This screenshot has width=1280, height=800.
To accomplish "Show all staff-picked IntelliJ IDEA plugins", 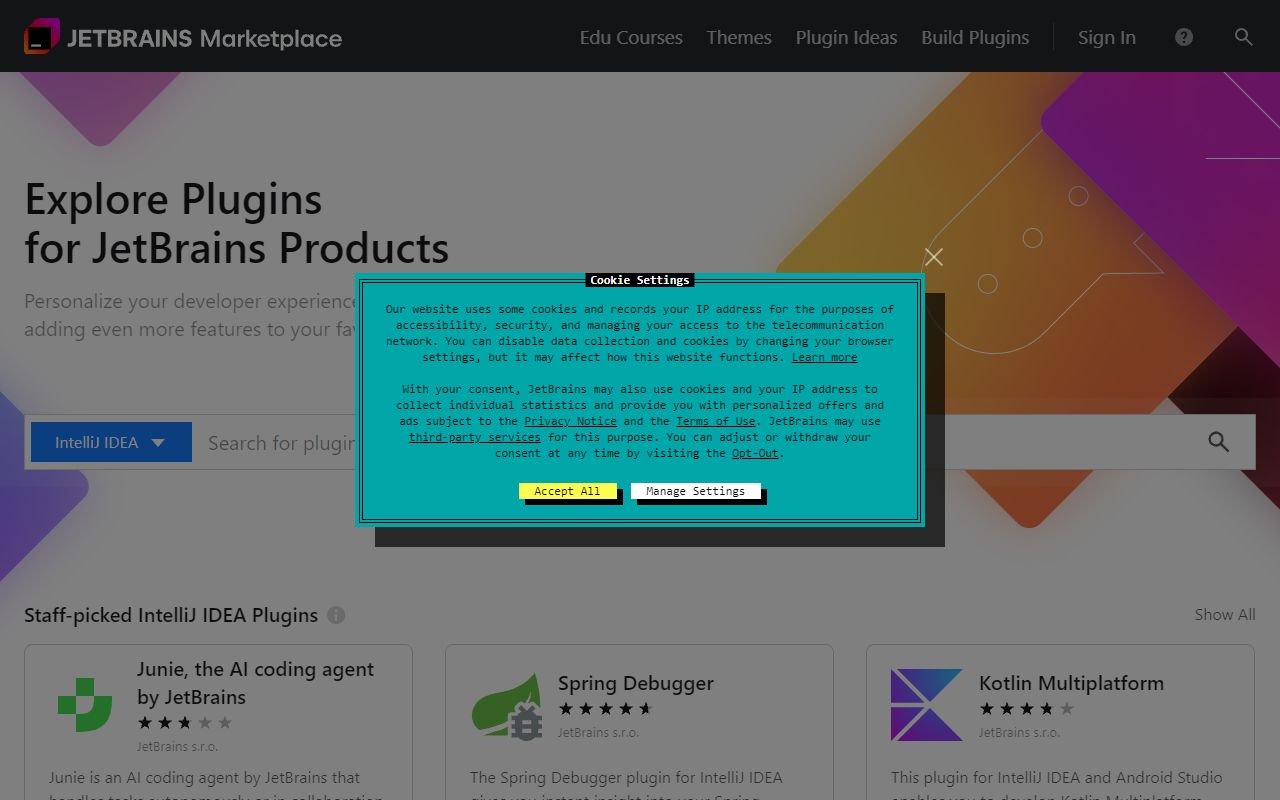I will (1224, 615).
